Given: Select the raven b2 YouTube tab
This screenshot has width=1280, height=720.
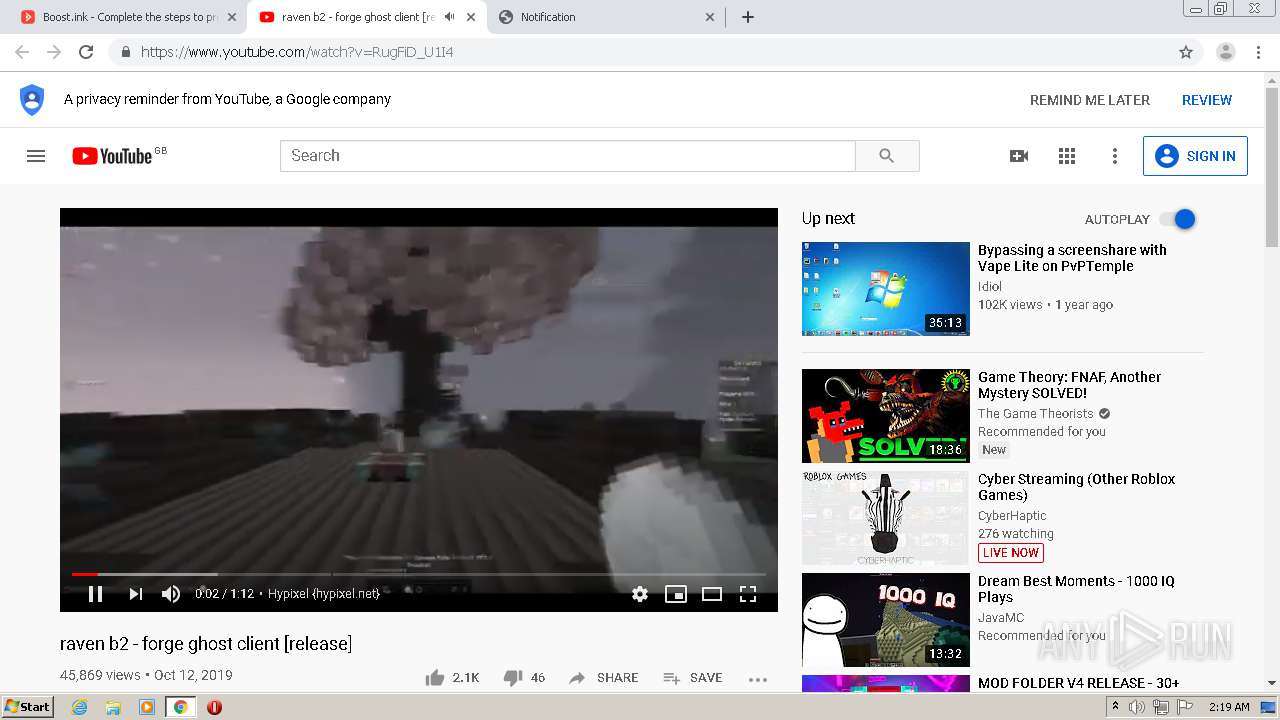Looking at the screenshot, I should coord(356,17).
